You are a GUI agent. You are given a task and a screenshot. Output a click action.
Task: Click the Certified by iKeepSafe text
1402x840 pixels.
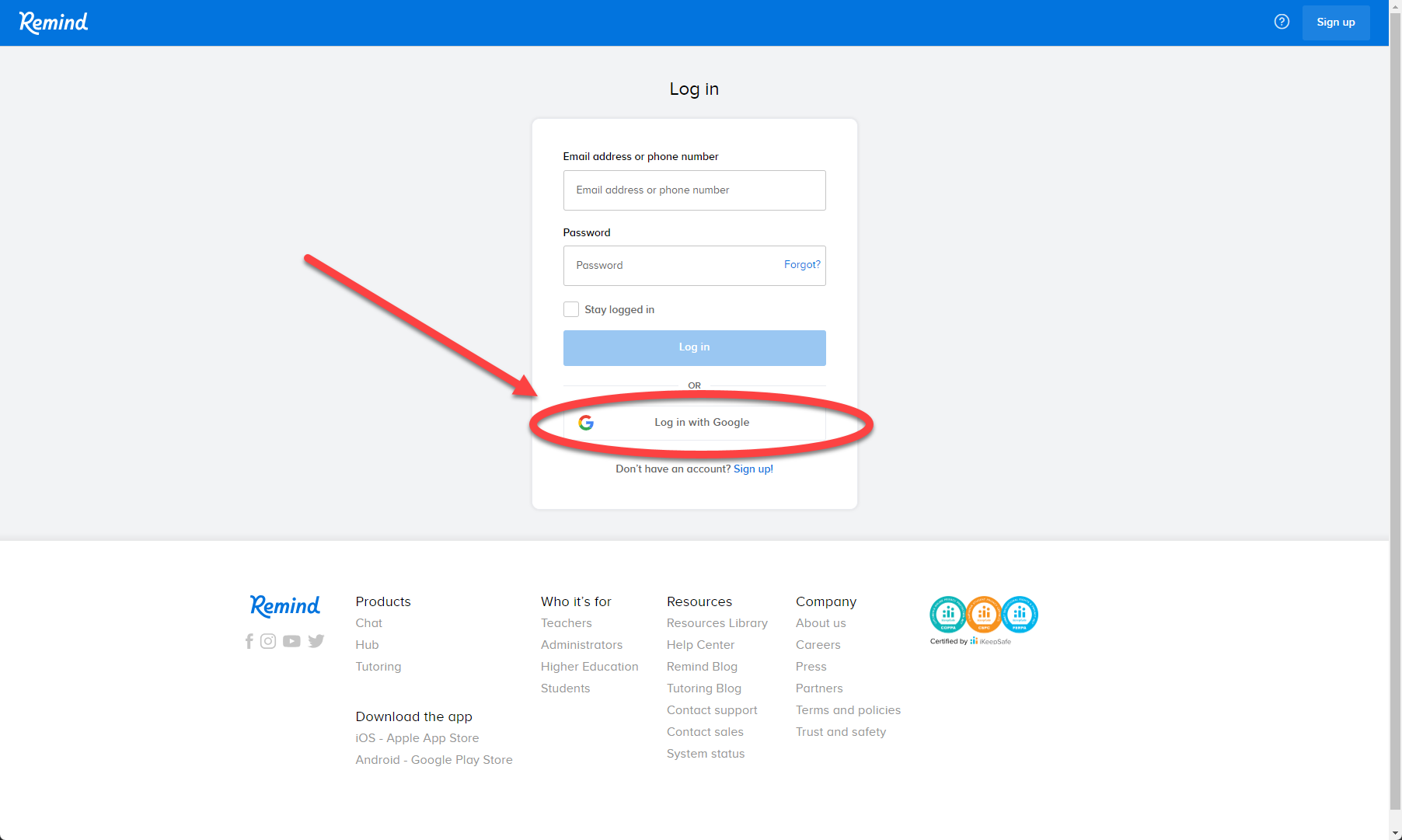point(971,642)
